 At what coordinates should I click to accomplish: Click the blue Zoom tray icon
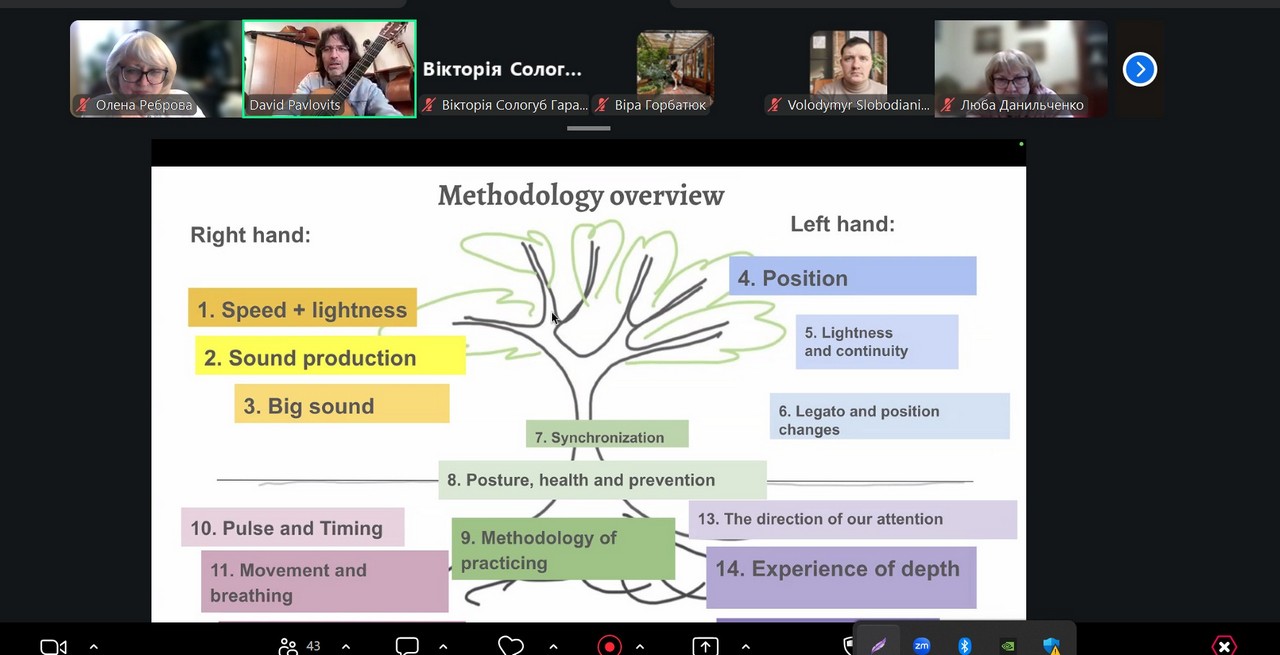click(x=922, y=646)
